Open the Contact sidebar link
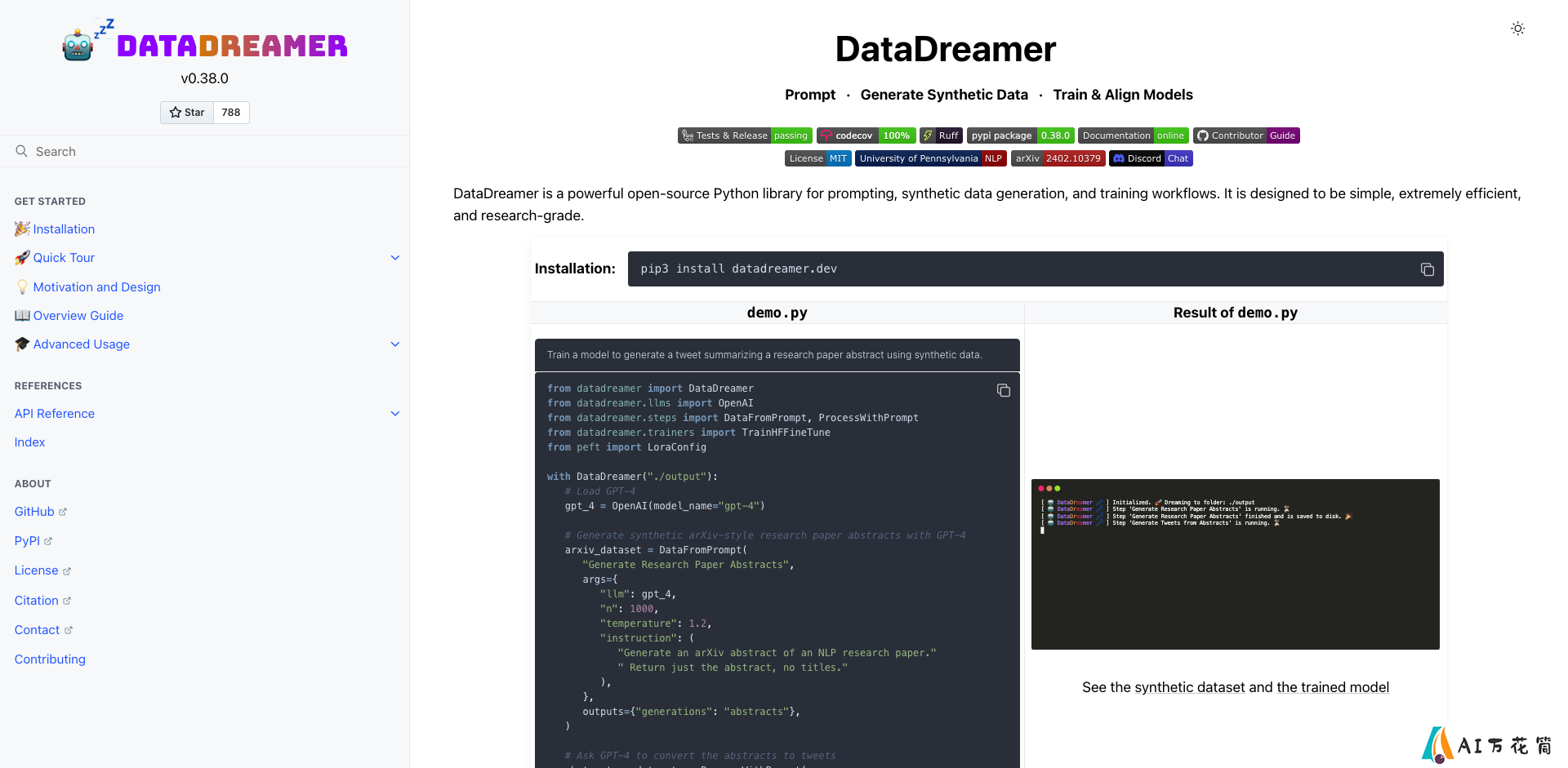The image size is (1568, 768). [x=43, y=630]
